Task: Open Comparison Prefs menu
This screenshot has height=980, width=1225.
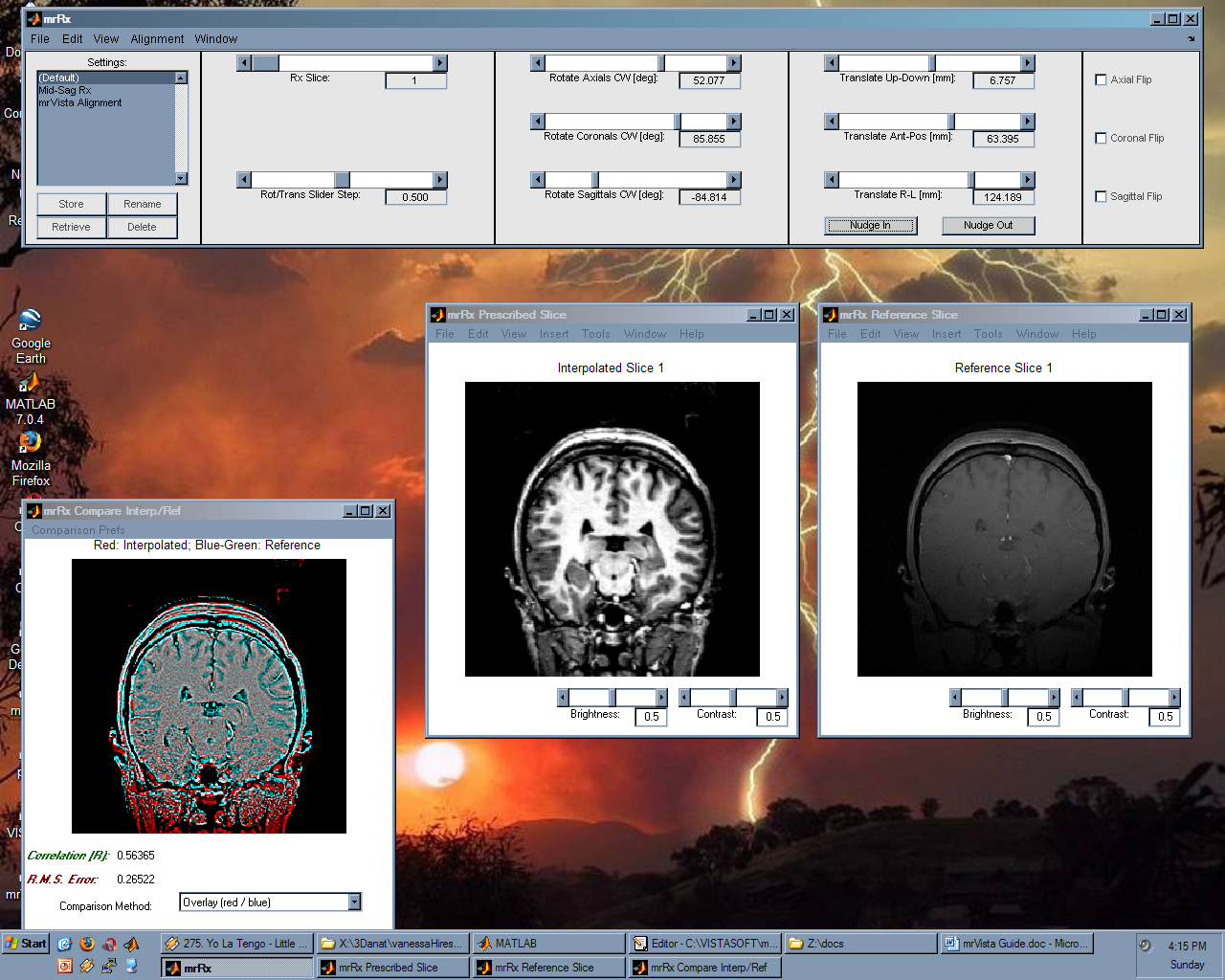Action: 78,530
